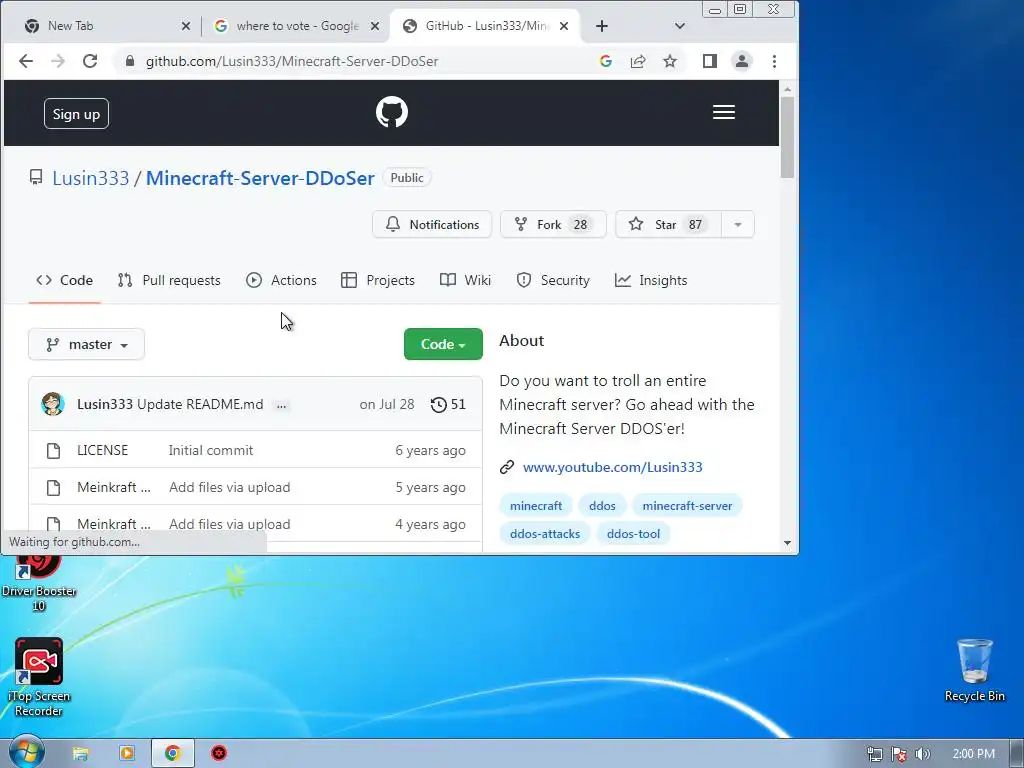
Task: Expand commit details ellipsis button
Action: click(x=281, y=406)
